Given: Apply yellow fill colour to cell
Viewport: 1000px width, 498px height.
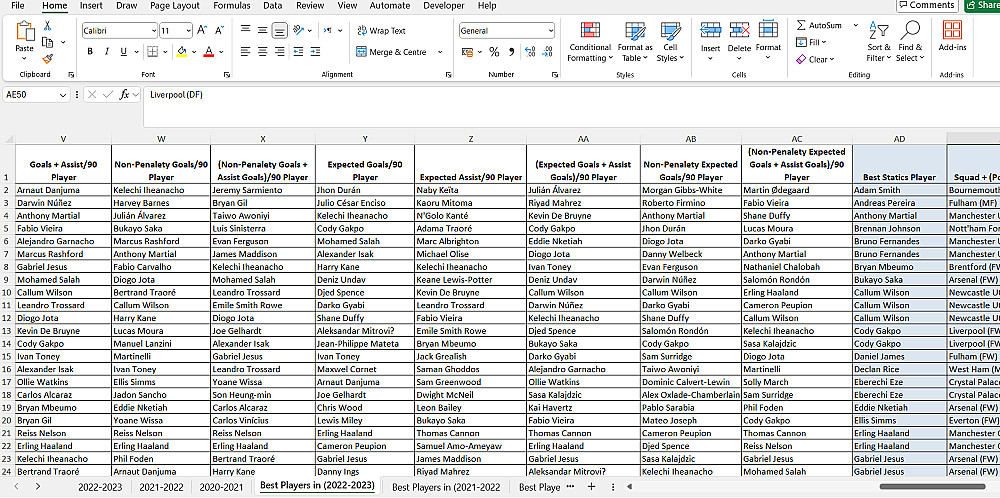Looking at the screenshot, I should tap(182, 52).
